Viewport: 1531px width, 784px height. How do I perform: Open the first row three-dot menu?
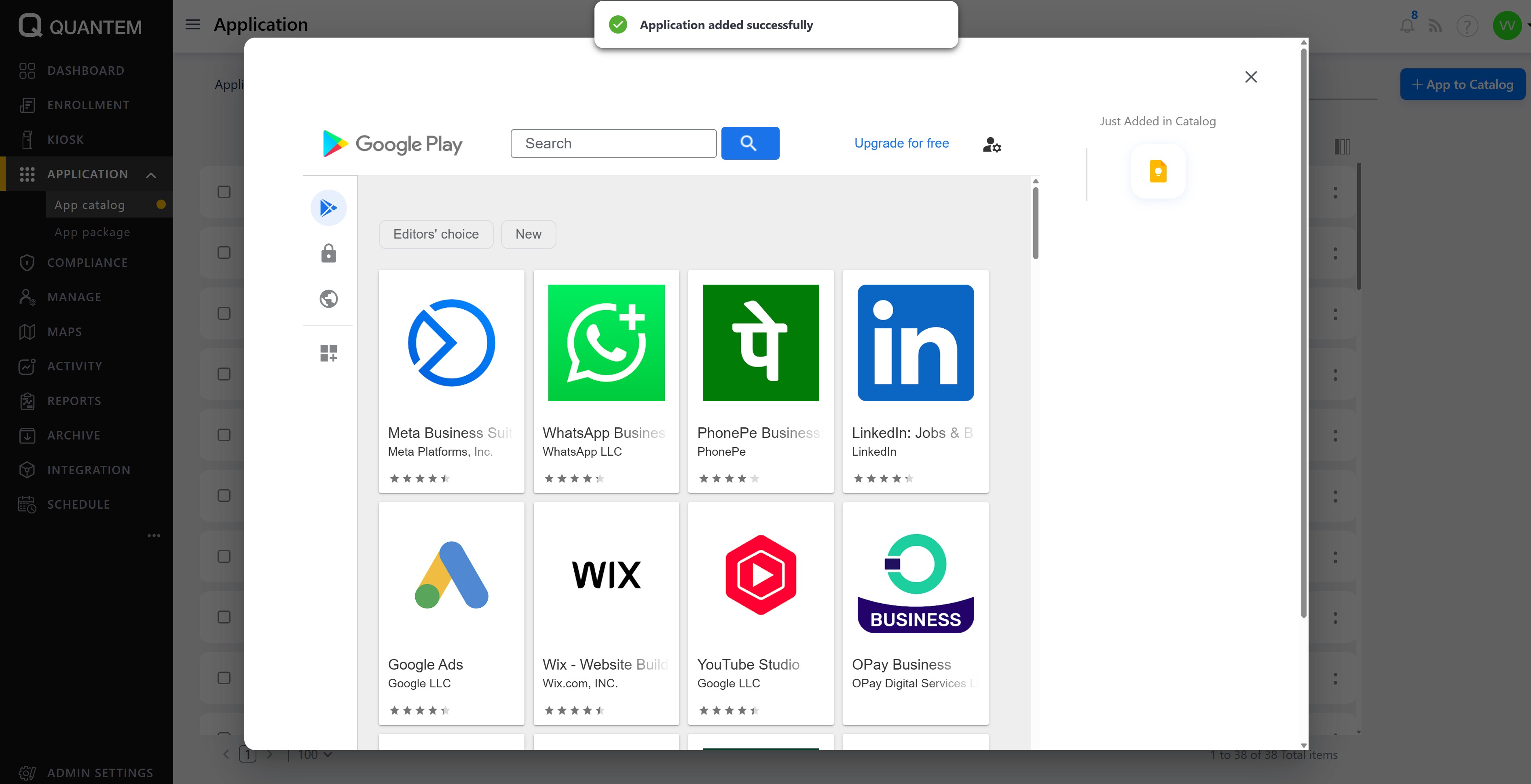(x=1335, y=192)
